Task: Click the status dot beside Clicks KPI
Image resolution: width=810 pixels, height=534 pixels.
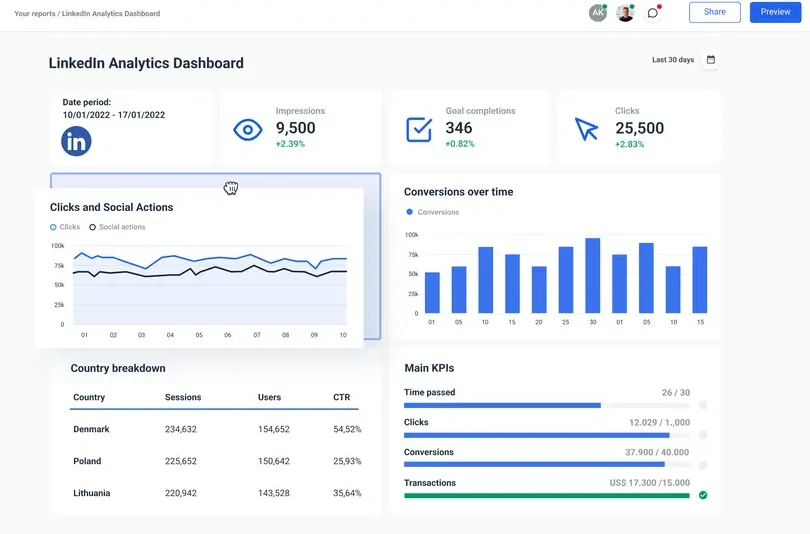Action: click(703, 435)
